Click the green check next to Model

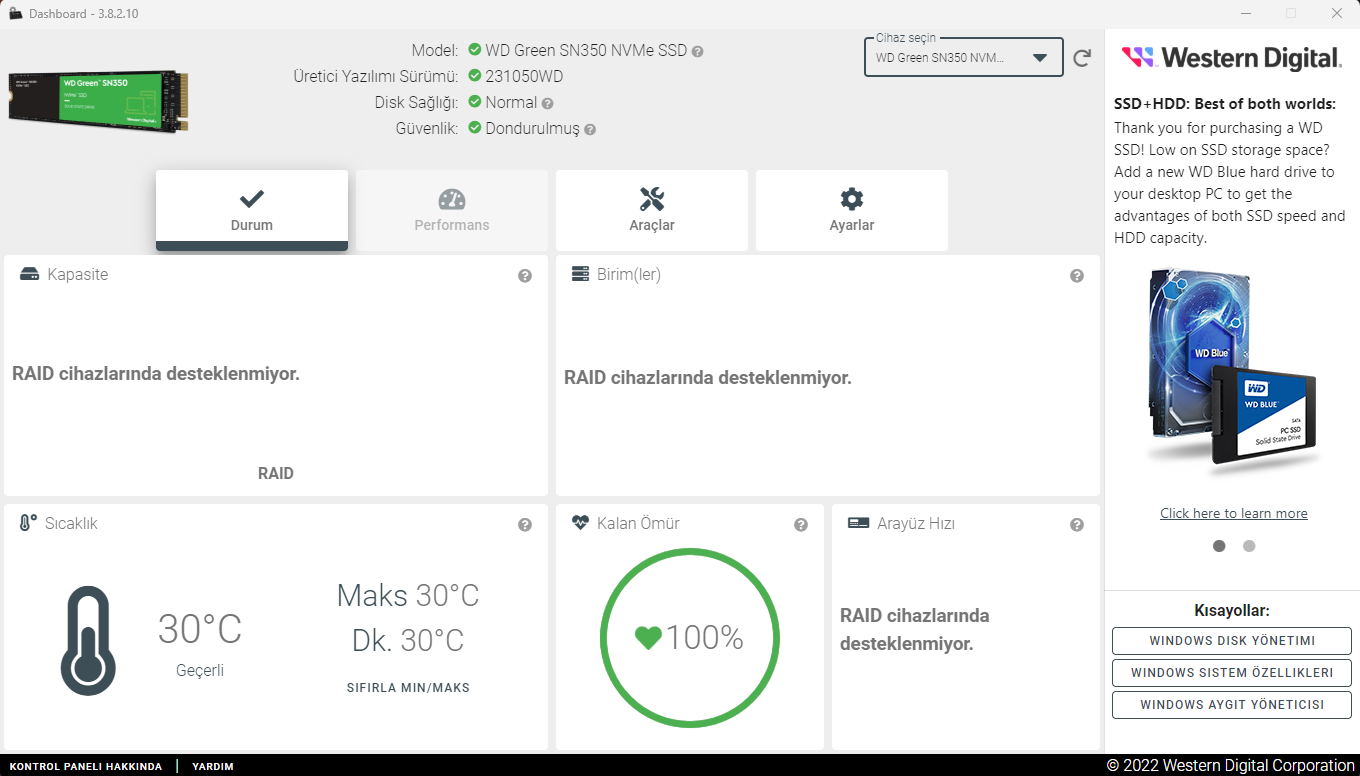tap(475, 50)
